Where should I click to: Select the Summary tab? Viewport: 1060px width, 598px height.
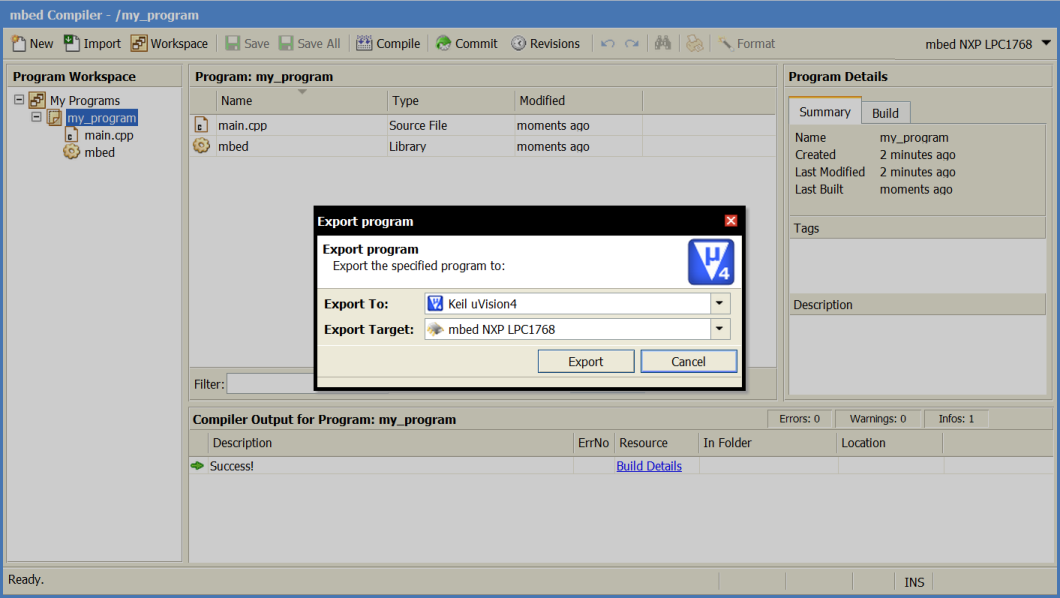(824, 112)
